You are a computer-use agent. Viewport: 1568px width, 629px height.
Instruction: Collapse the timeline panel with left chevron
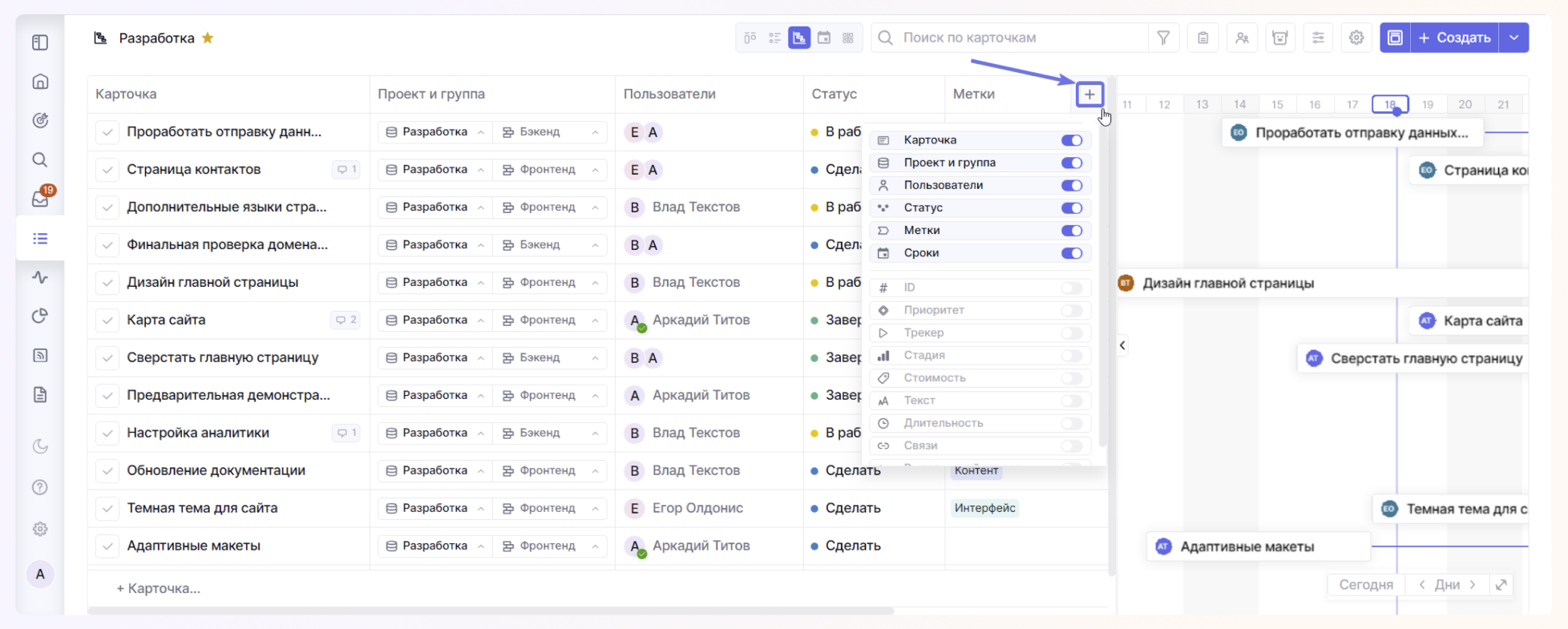1122,345
